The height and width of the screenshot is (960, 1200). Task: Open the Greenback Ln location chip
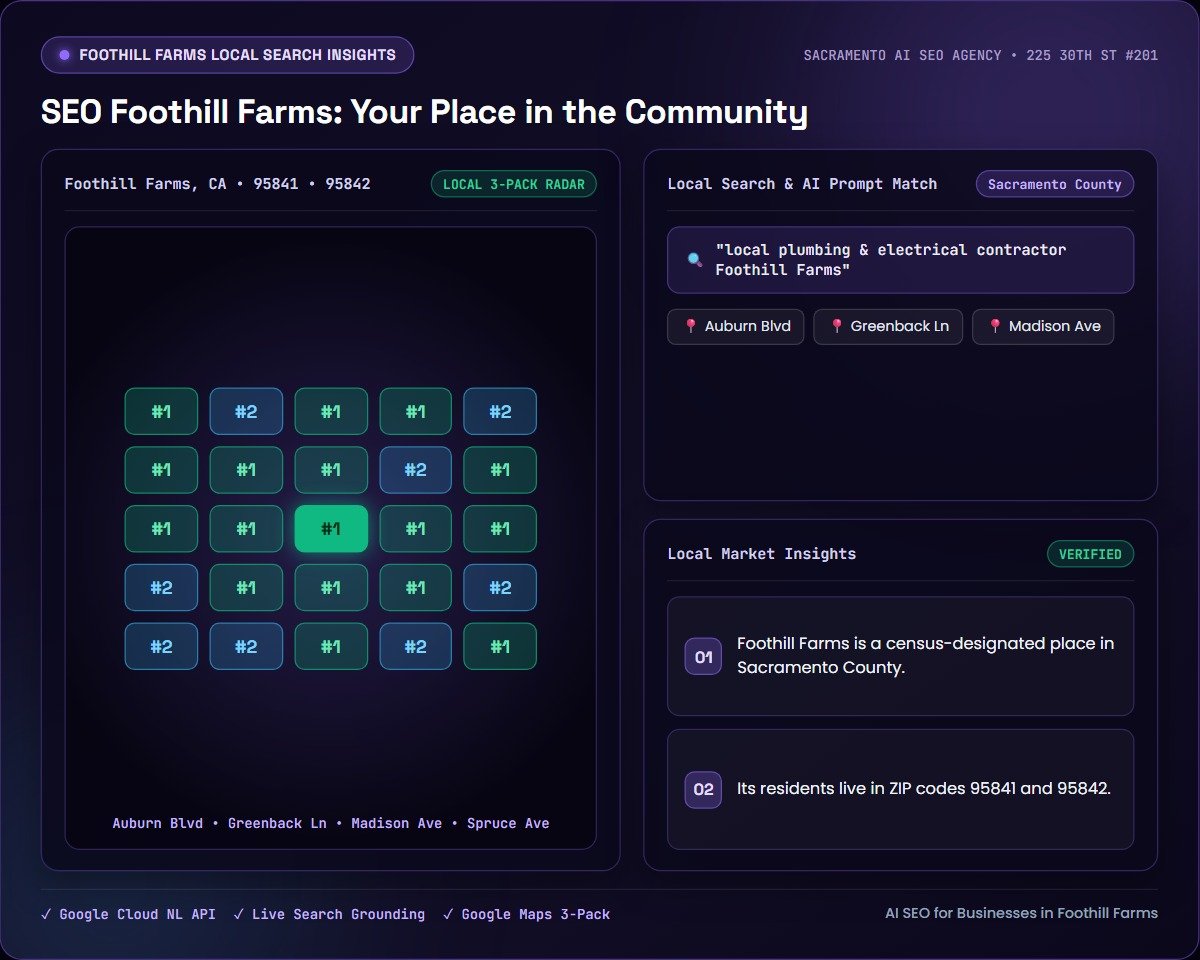(x=889, y=326)
